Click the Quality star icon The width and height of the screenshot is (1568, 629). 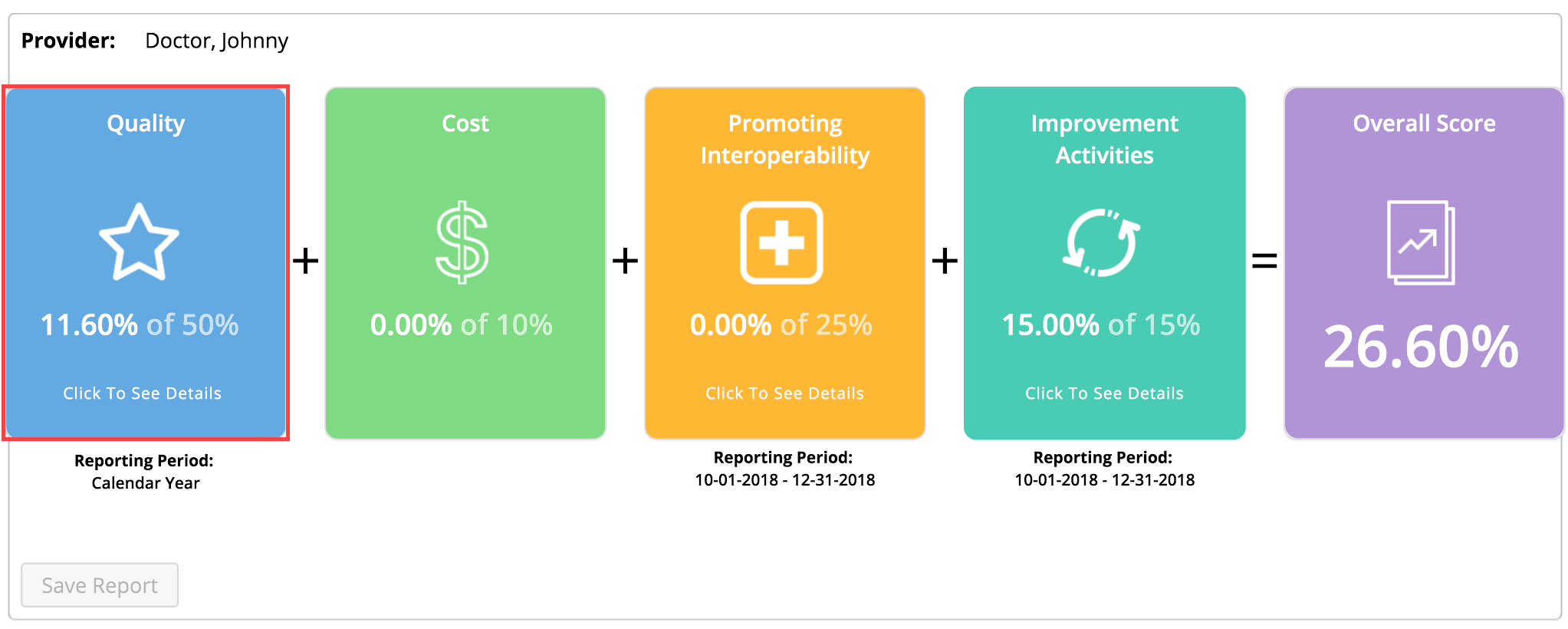(139, 242)
